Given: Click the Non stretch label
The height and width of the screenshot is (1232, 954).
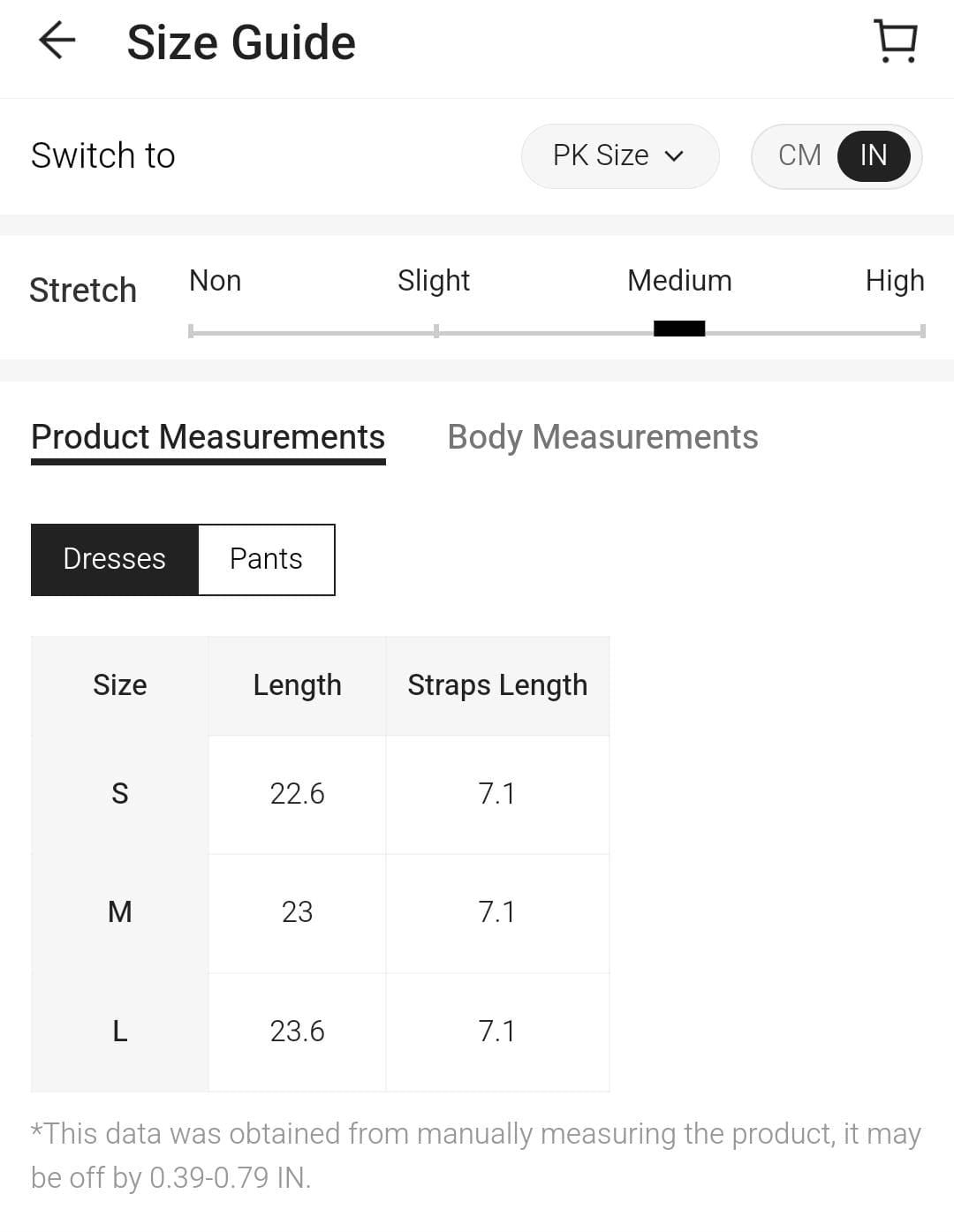Looking at the screenshot, I should (x=215, y=281).
